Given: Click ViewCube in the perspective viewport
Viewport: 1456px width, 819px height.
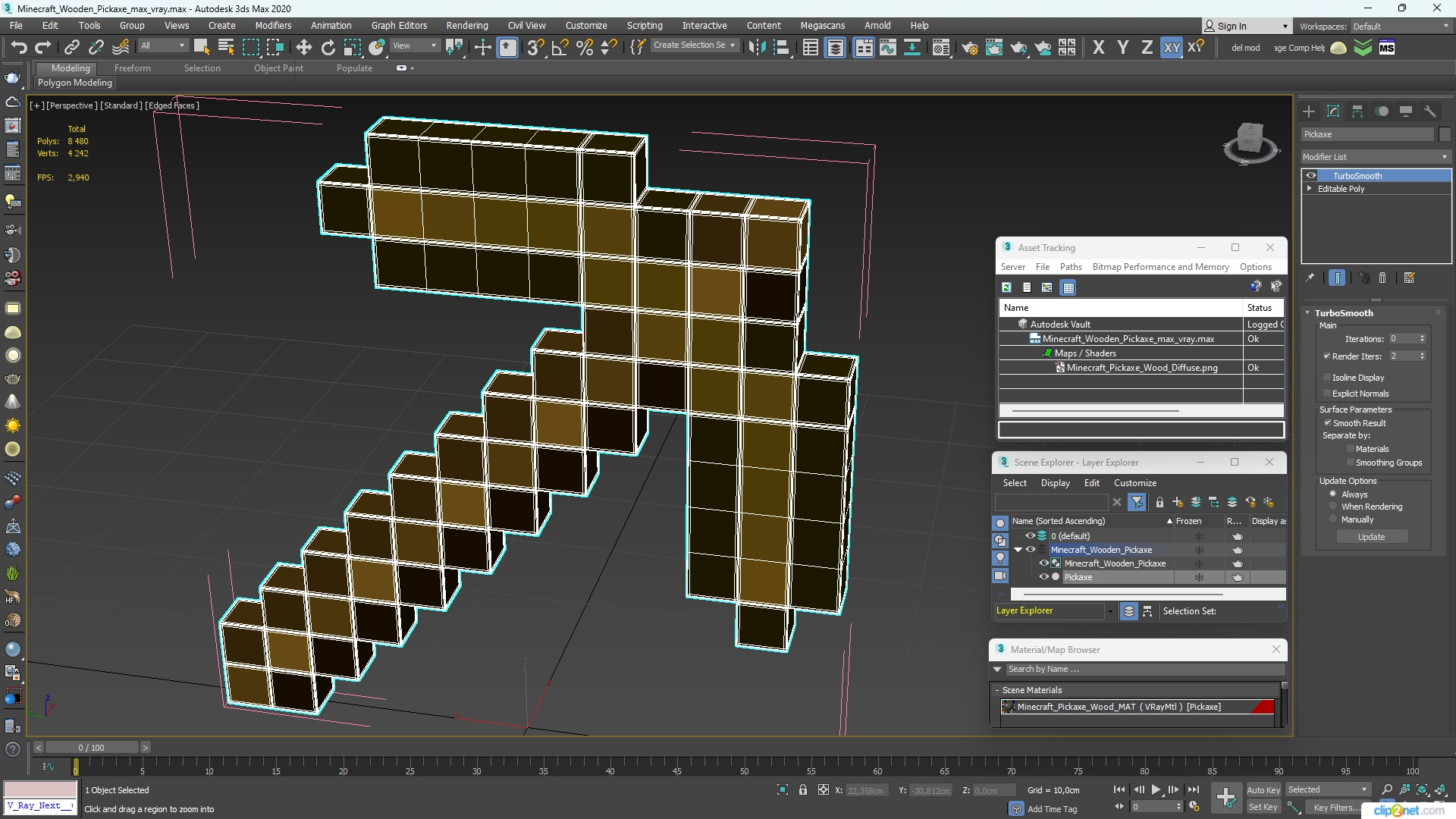Looking at the screenshot, I should coord(1250,142).
